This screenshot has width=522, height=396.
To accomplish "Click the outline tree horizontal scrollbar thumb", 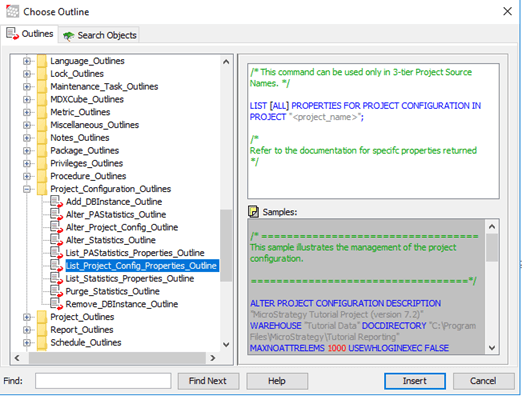I will [117, 358].
